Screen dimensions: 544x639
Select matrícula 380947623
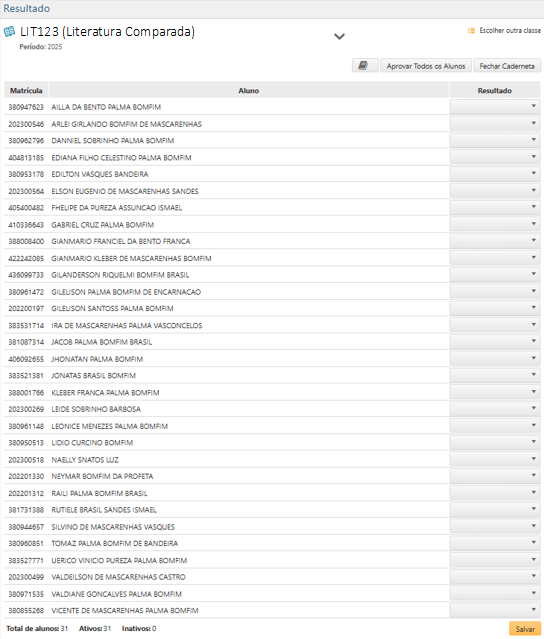(x=26, y=107)
